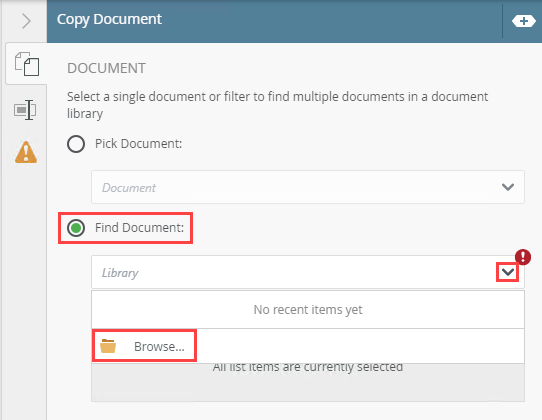Open the orange warning triangle errors tab
The height and width of the screenshot is (420, 542).
tap(26, 152)
